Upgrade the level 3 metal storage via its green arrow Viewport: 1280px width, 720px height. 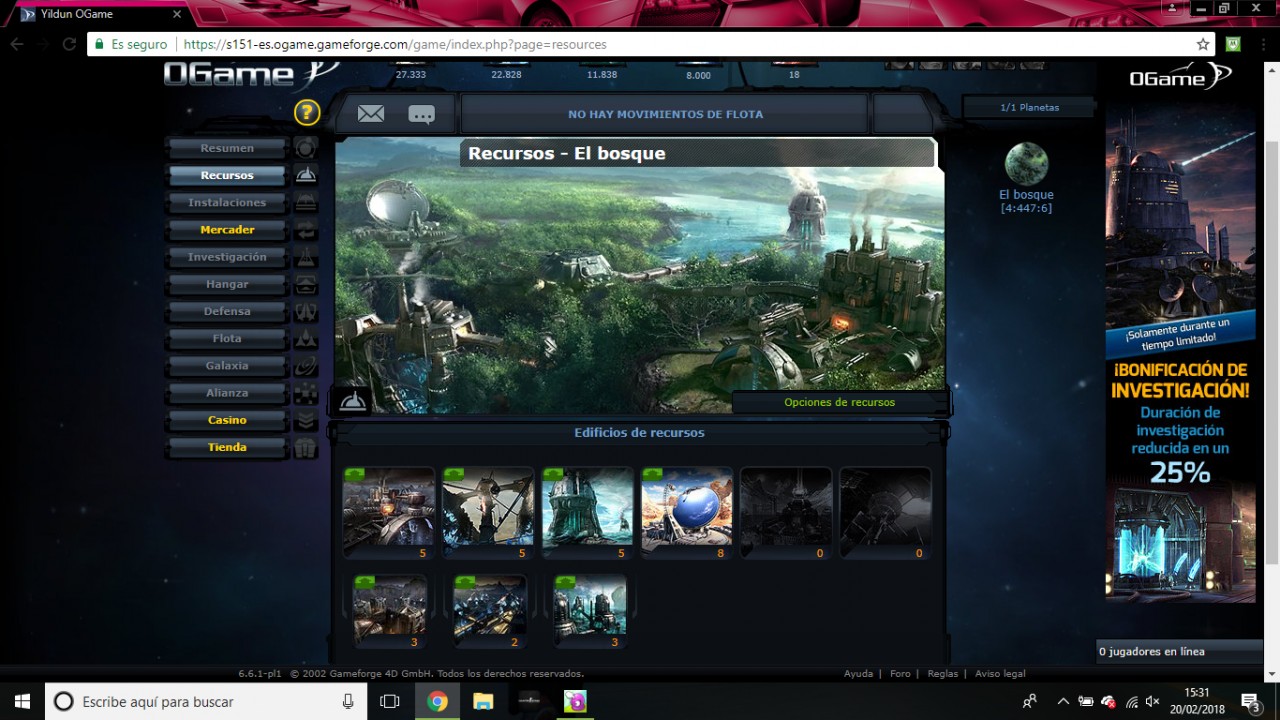(x=365, y=581)
